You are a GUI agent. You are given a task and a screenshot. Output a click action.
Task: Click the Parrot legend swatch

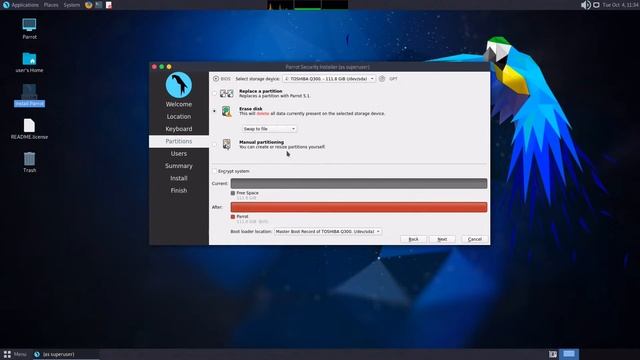pos(233,216)
